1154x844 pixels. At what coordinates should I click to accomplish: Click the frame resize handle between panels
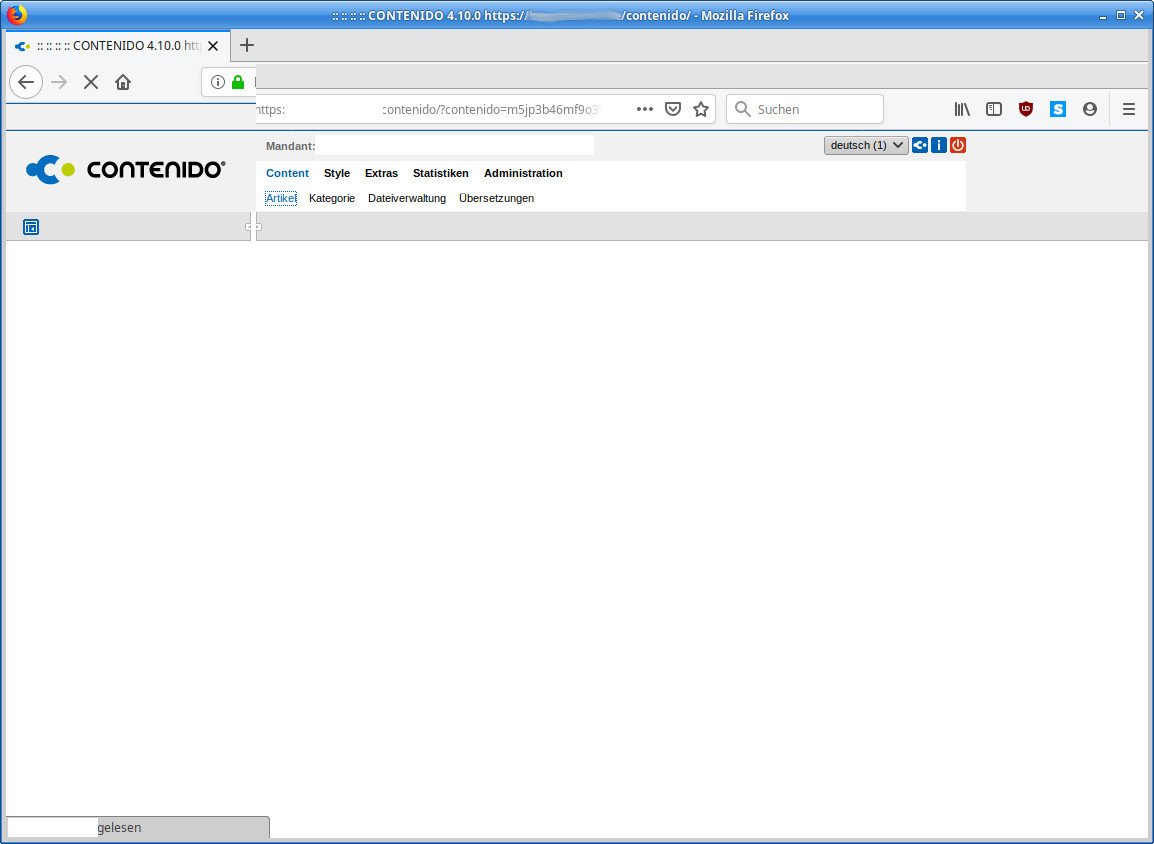coord(253,227)
